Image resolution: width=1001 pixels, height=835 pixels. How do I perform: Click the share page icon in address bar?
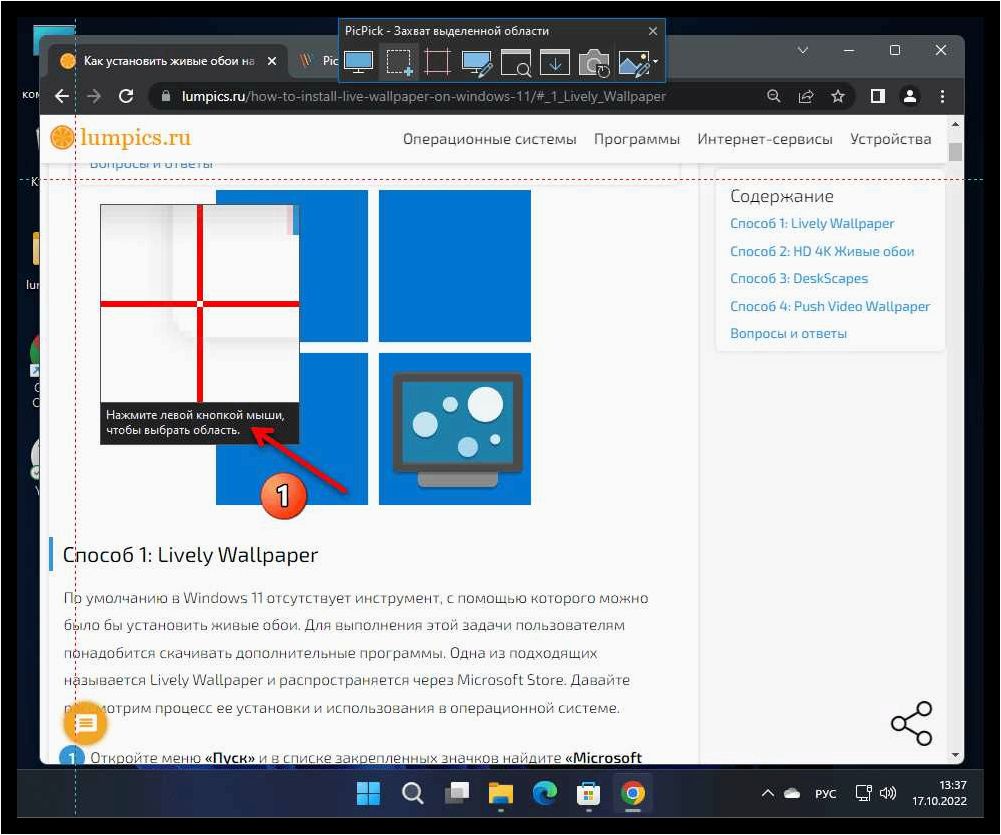click(x=806, y=96)
